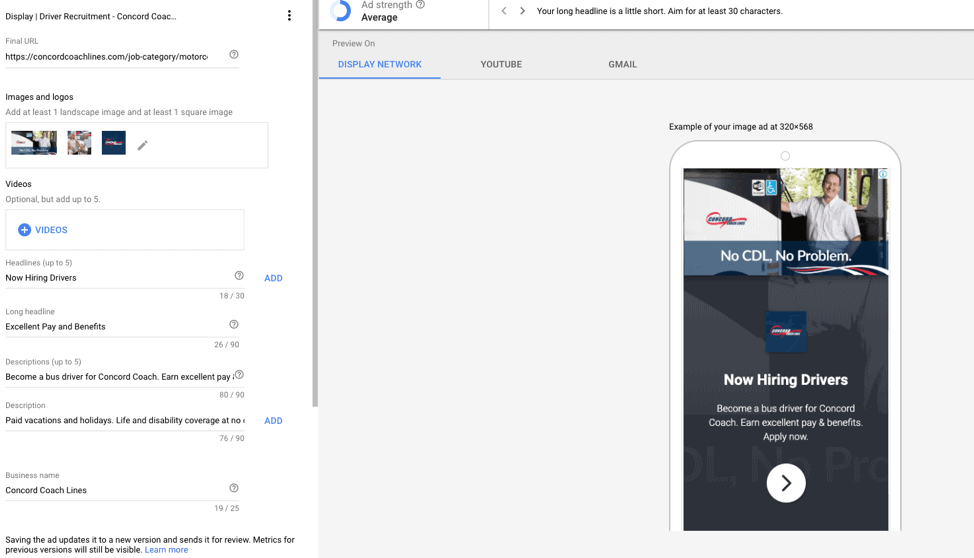Open help icon beside Final URL field

[x=234, y=55]
